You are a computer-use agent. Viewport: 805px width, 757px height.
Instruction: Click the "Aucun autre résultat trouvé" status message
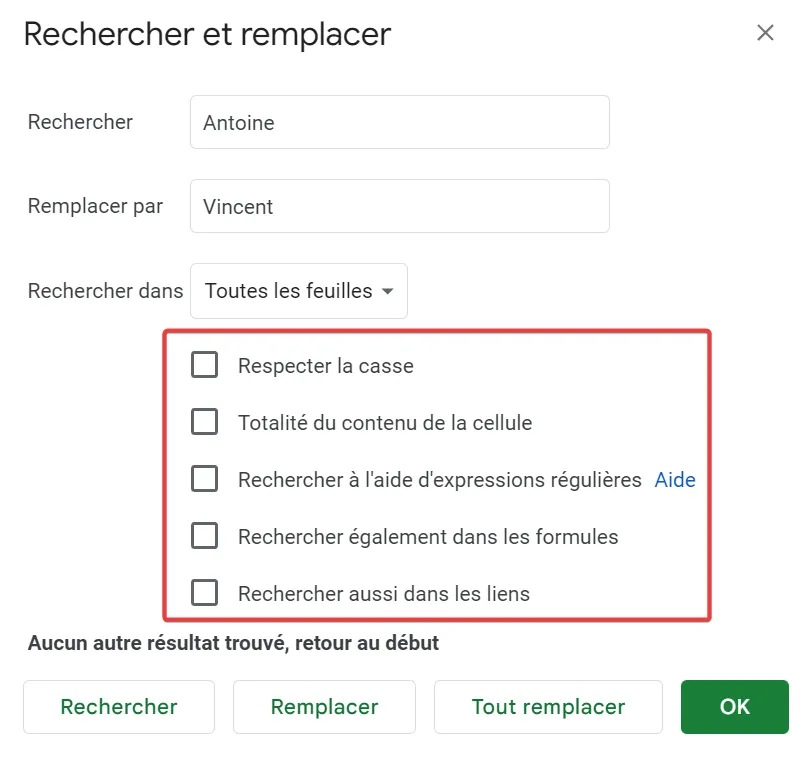coord(231,643)
